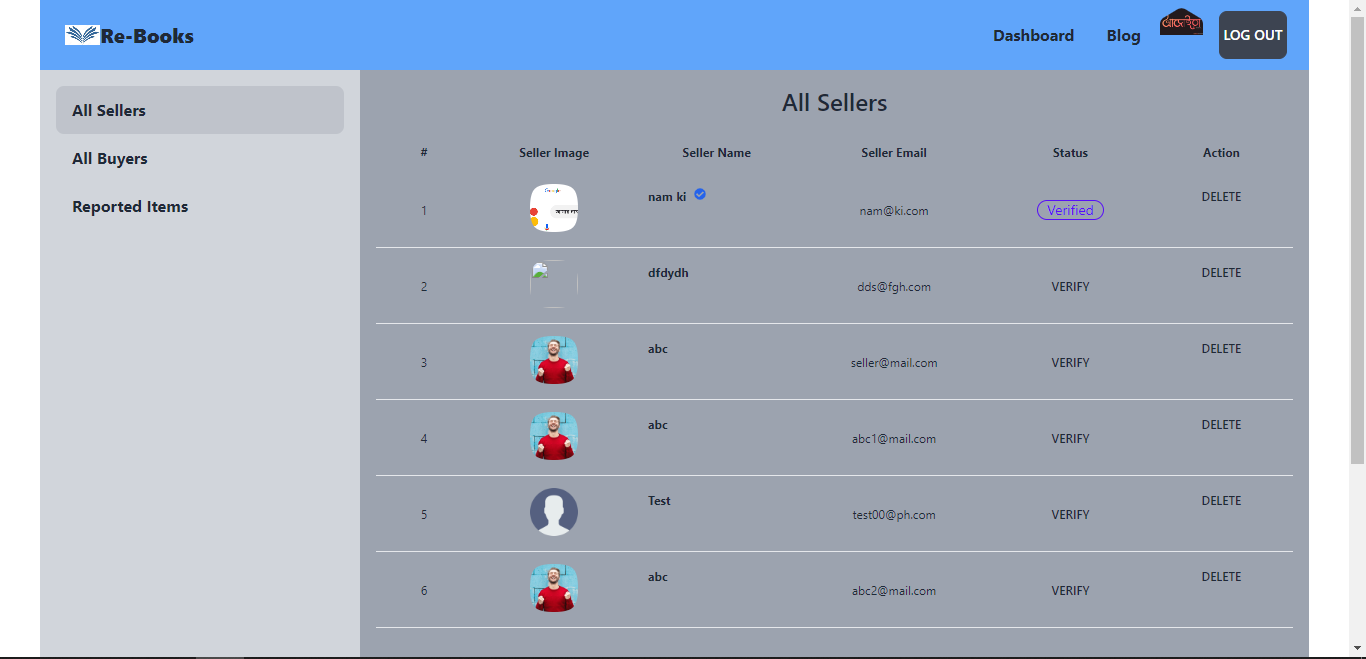1366x659 pixels.
Task: Click the default avatar of Test seller
Action: tap(554, 512)
